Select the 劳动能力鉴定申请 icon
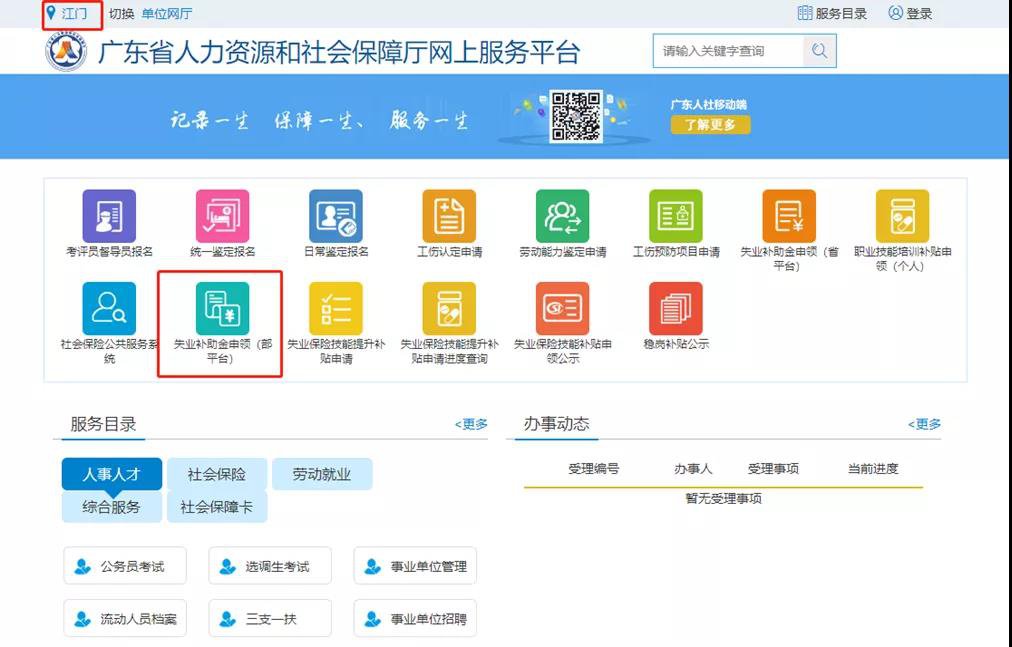This screenshot has width=1012, height=647. click(562, 215)
